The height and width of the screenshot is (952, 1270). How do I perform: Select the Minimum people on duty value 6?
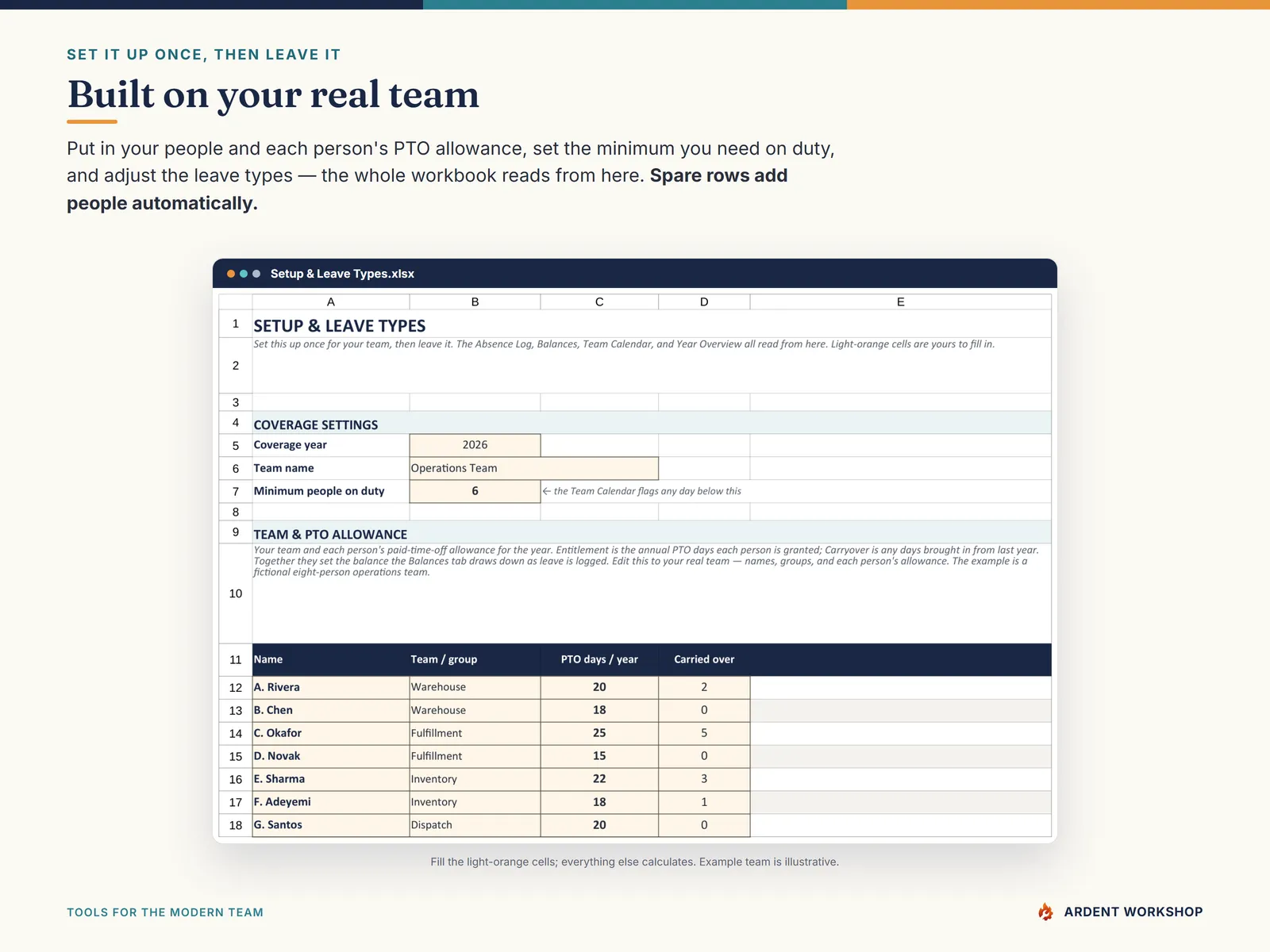475,491
